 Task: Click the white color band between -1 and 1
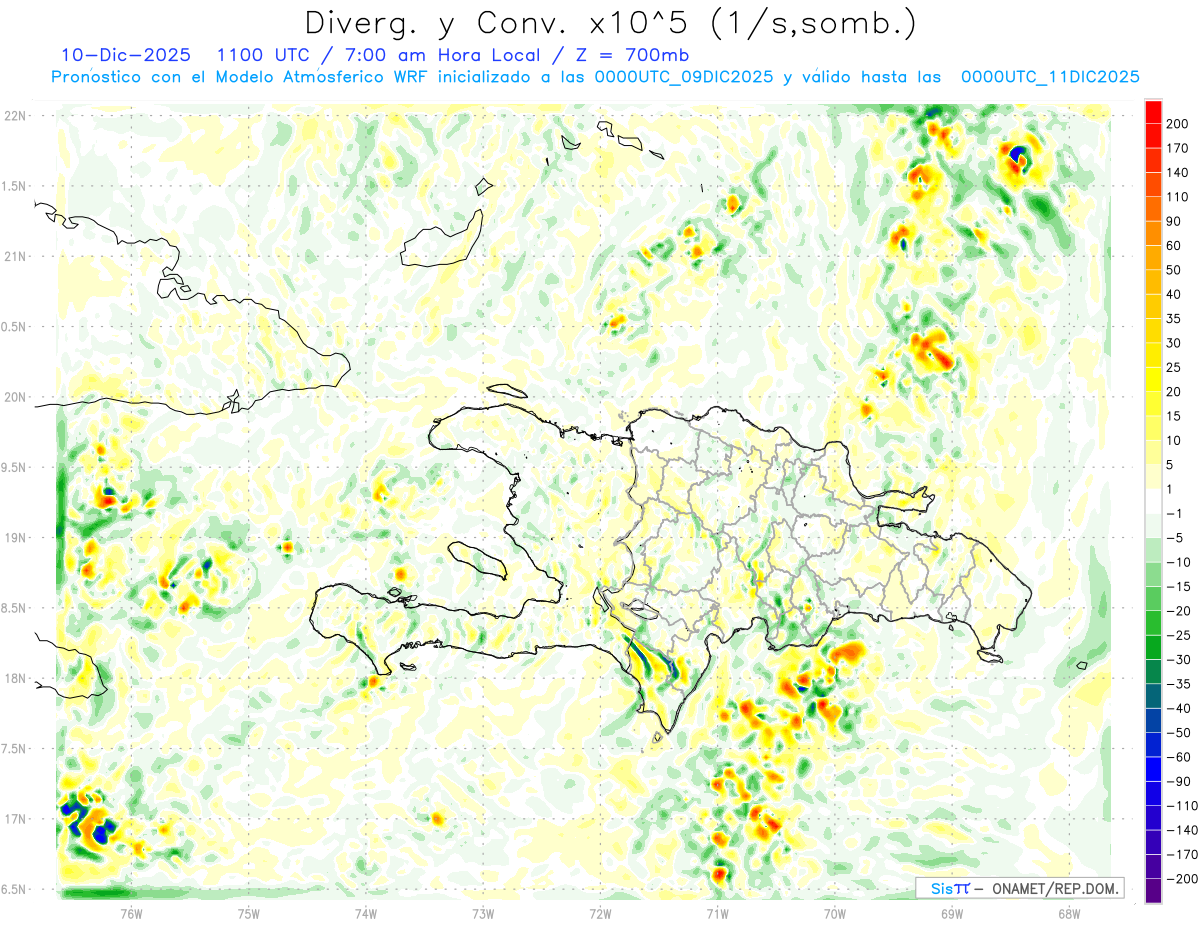pyautogui.click(x=1154, y=501)
